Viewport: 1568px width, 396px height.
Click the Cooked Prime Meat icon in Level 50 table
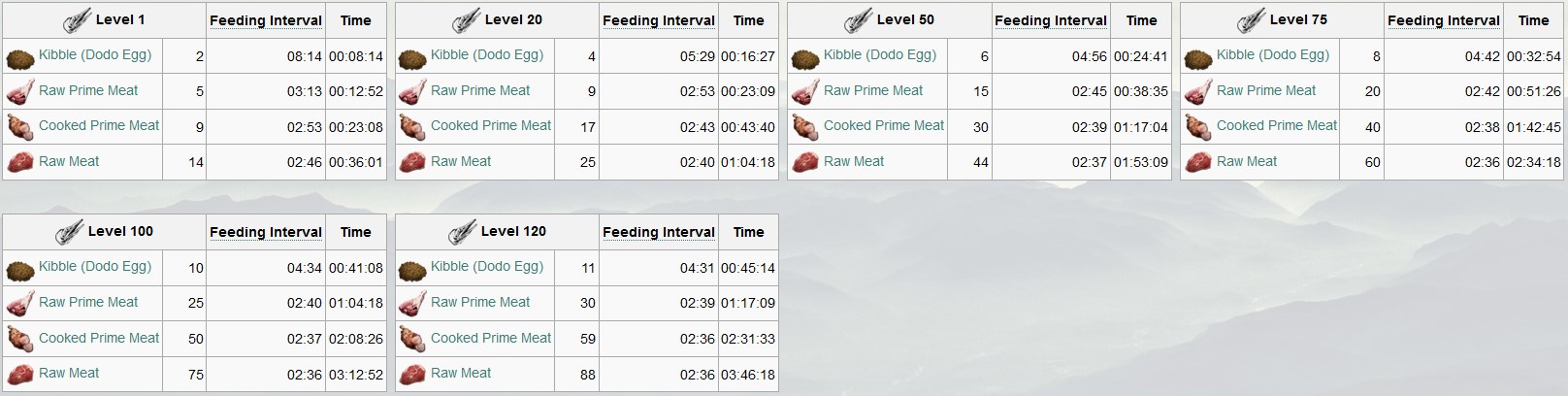805,126
